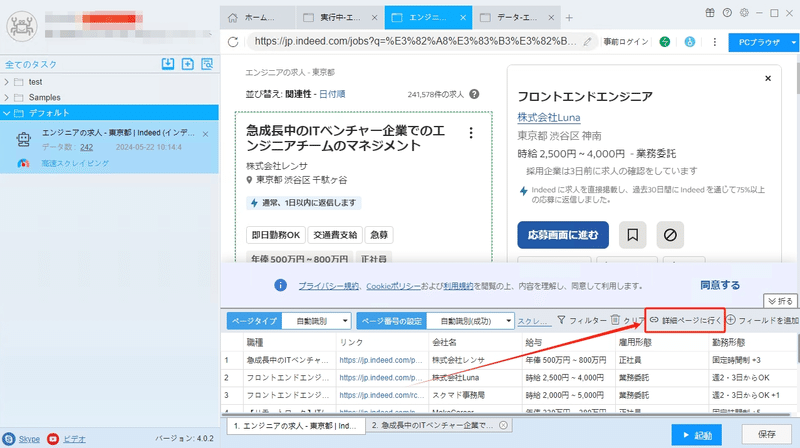Click the home icon on ホーム tab
Viewport: 800px width, 448px height.
233,18
